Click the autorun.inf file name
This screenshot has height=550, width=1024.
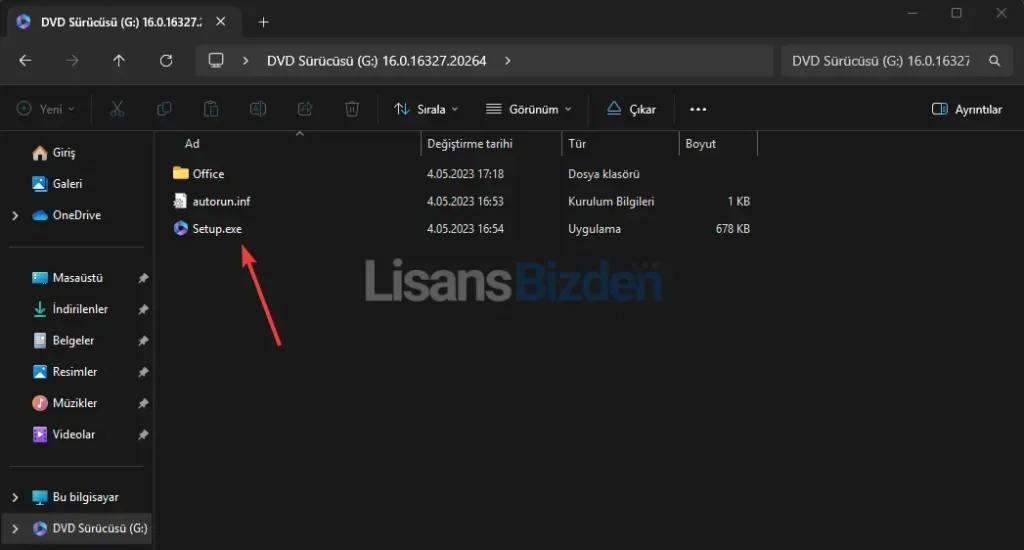point(221,201)
